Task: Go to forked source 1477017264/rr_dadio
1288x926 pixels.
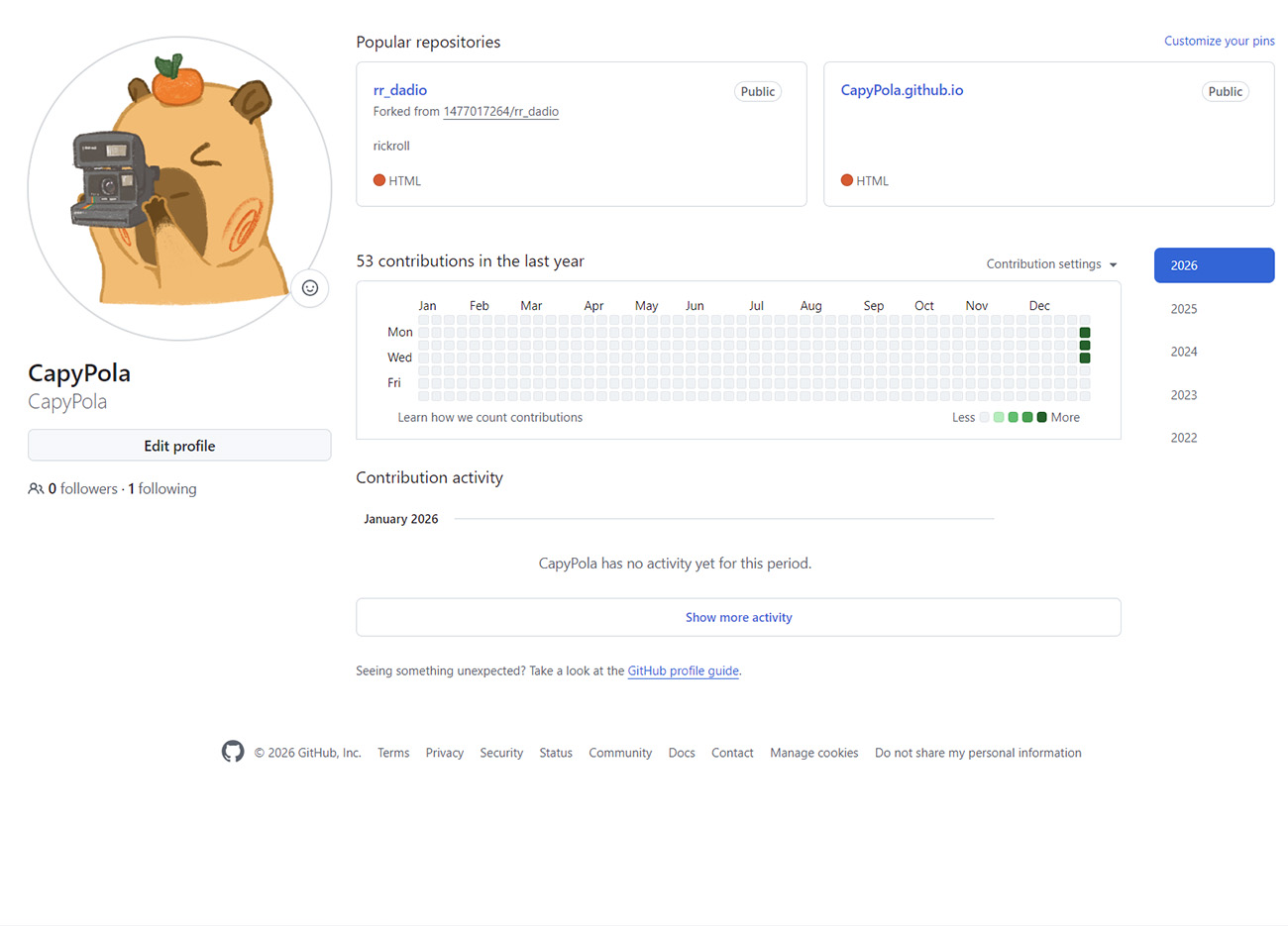Action: pos(500,112)
